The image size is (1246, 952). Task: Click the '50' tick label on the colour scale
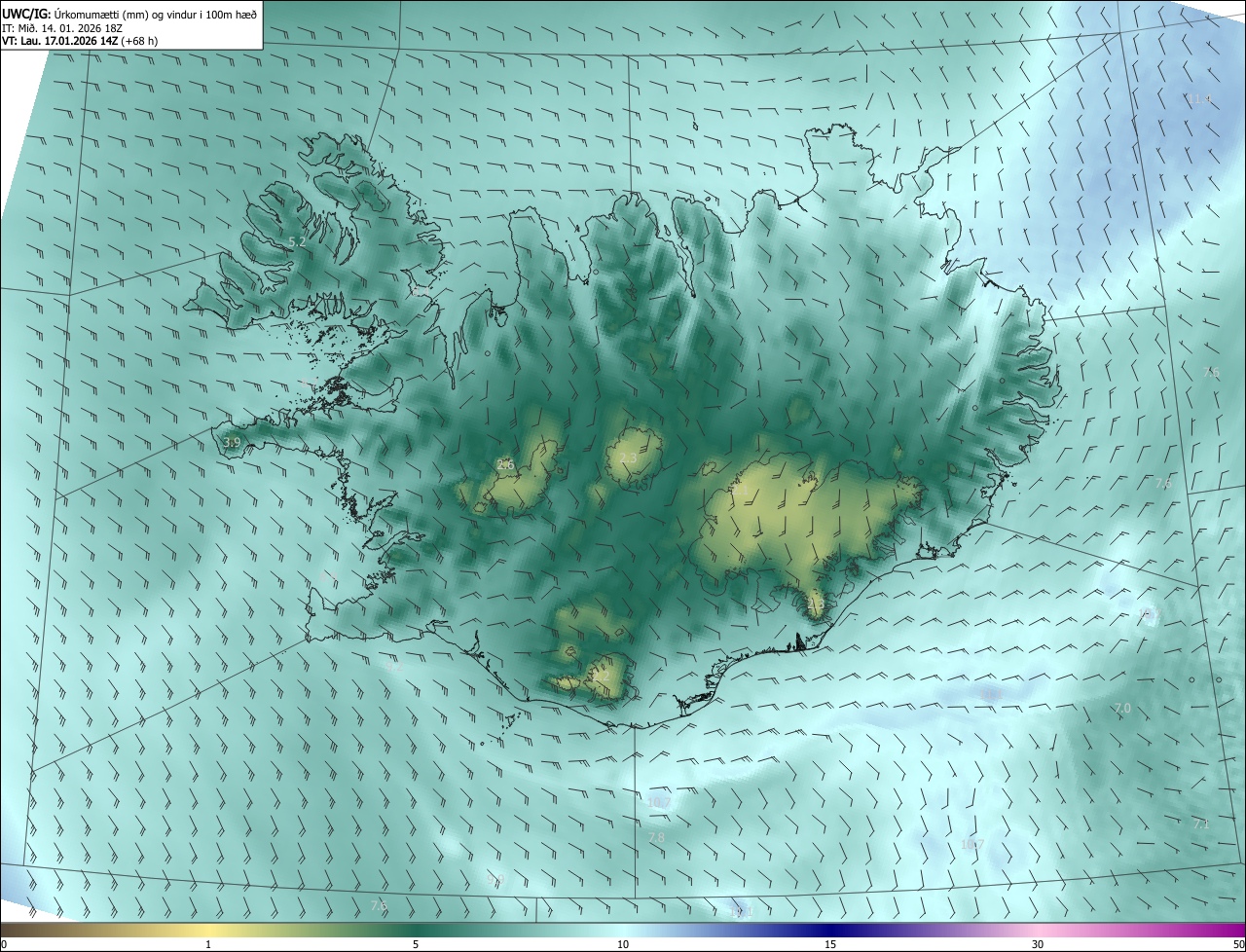click(x=1238, y=944)
